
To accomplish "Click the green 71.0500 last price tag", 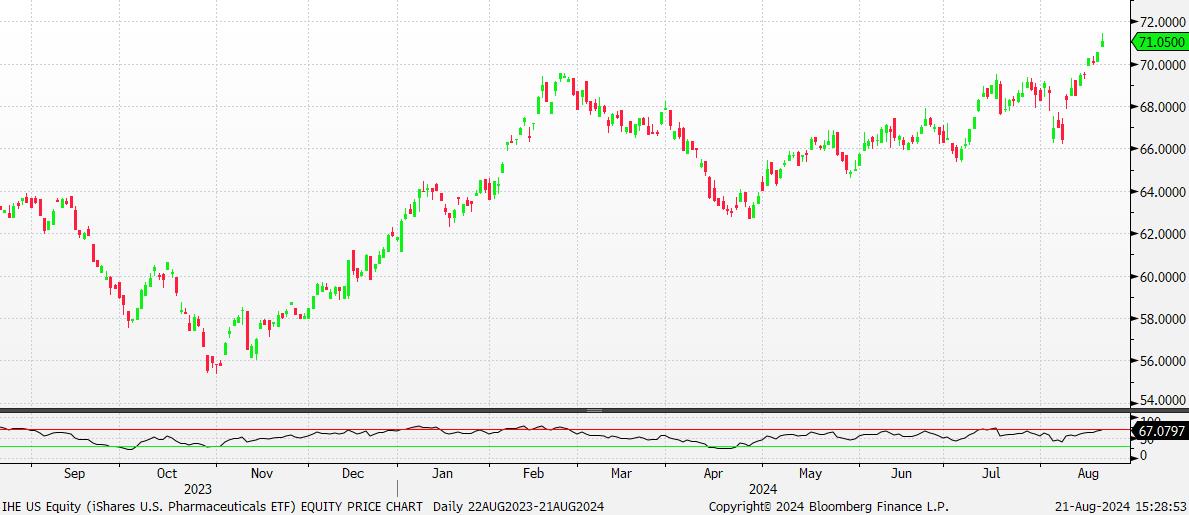I will [1159, 42].
